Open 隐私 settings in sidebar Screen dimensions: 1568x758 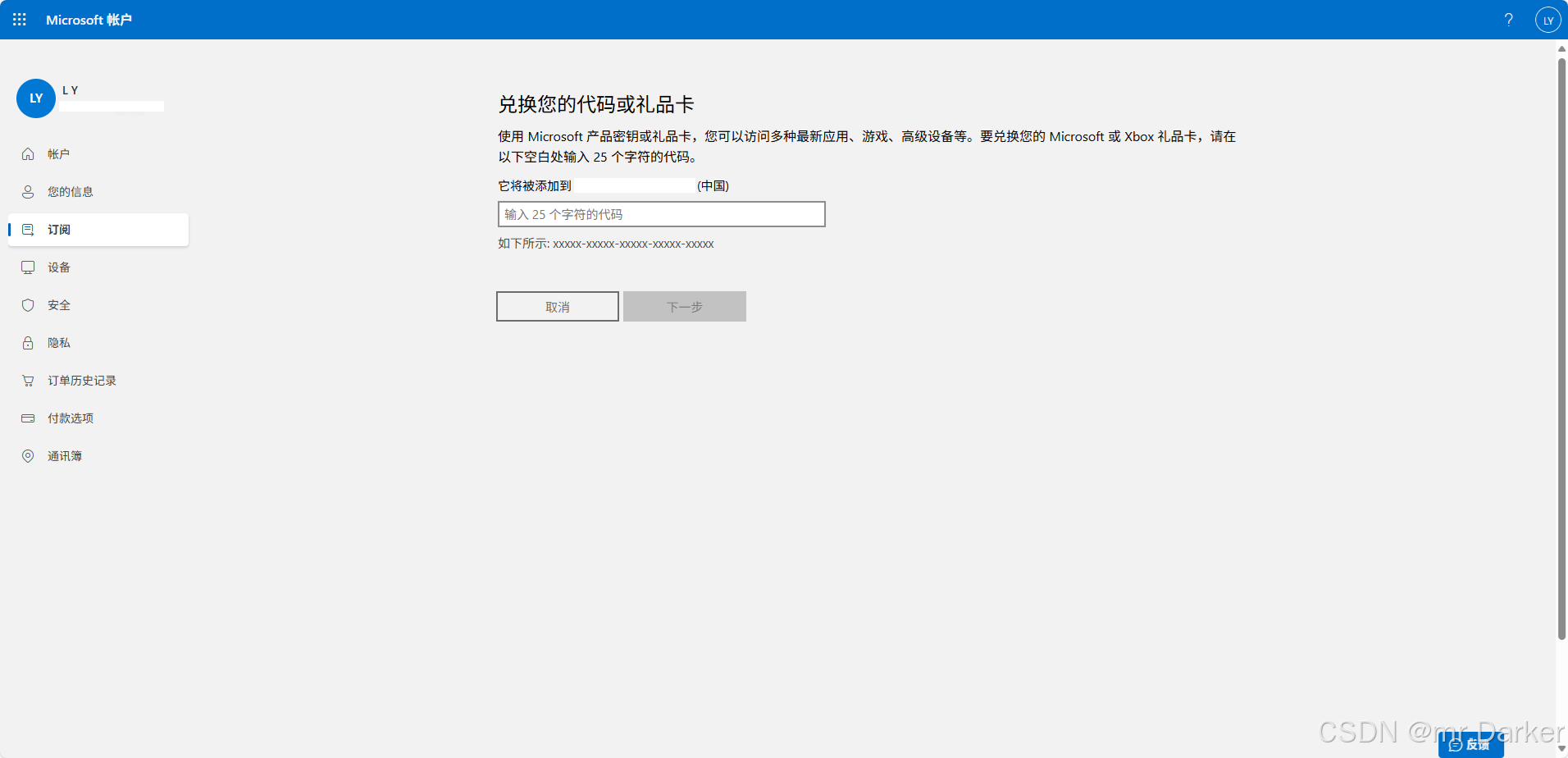98,343
